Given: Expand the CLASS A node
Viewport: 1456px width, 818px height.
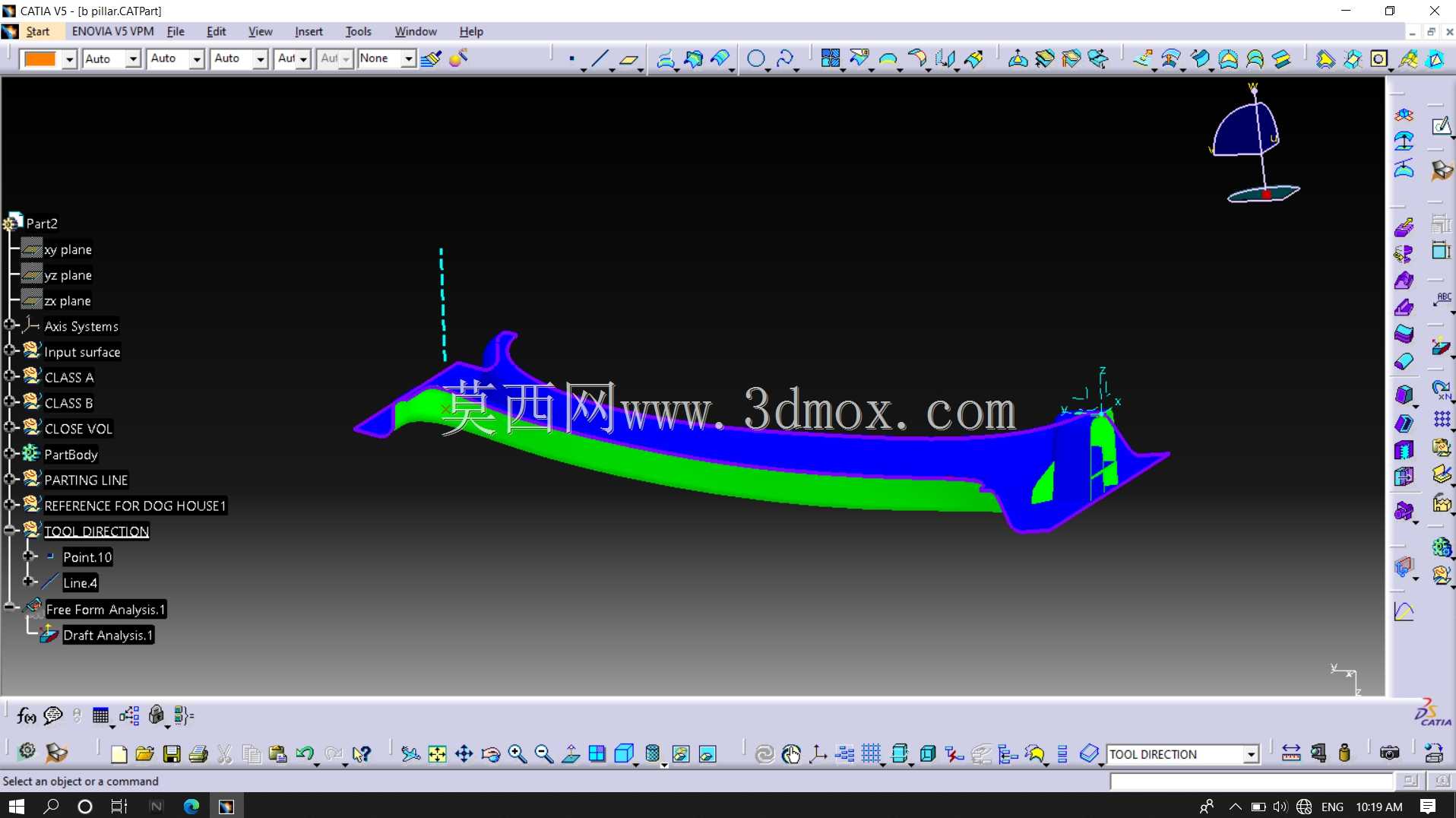Looking at the screenshot, I should 9,376.
